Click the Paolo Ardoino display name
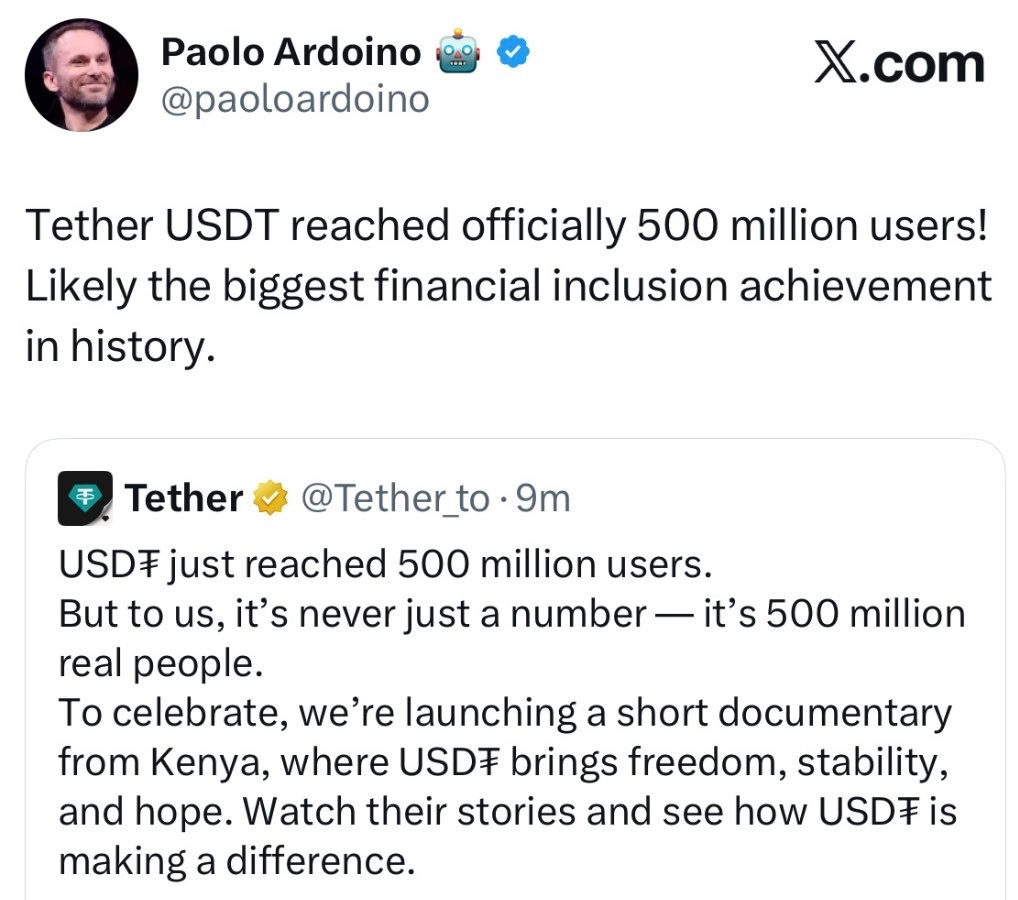1018x900 pixels. (x=291, y=53)
